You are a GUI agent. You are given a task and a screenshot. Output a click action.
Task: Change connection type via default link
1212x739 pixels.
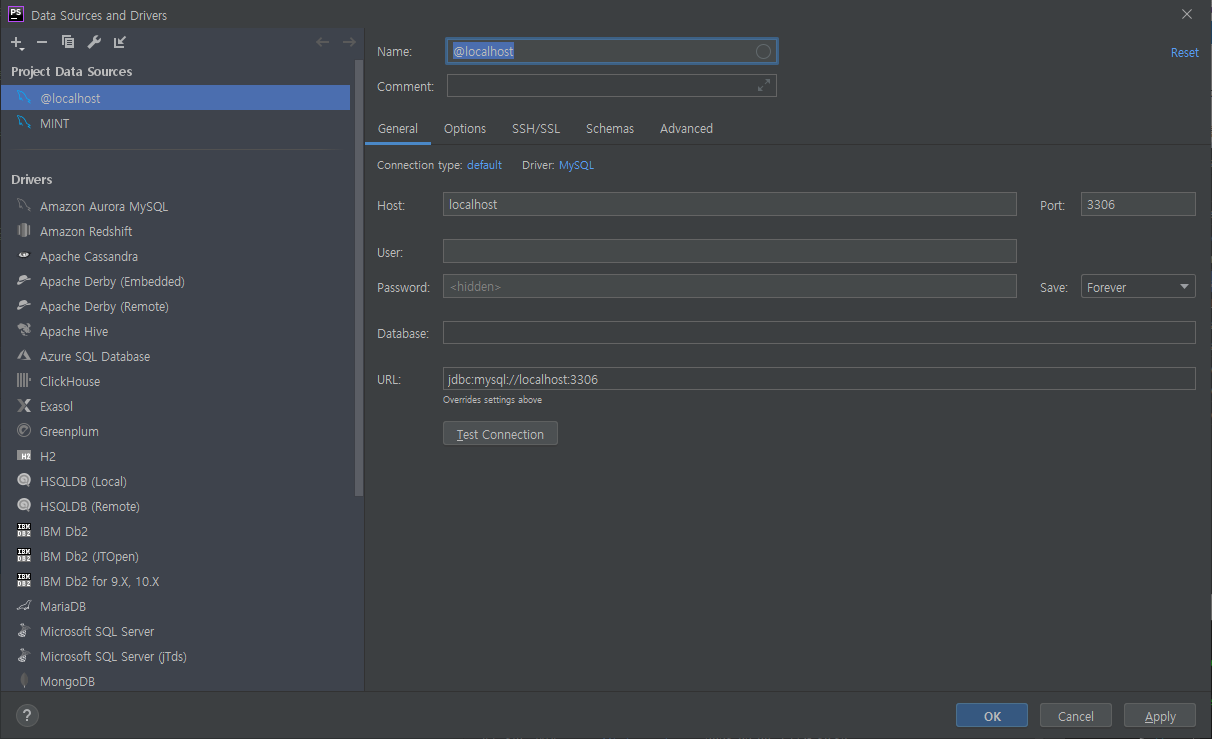click(x=484, y=165)
